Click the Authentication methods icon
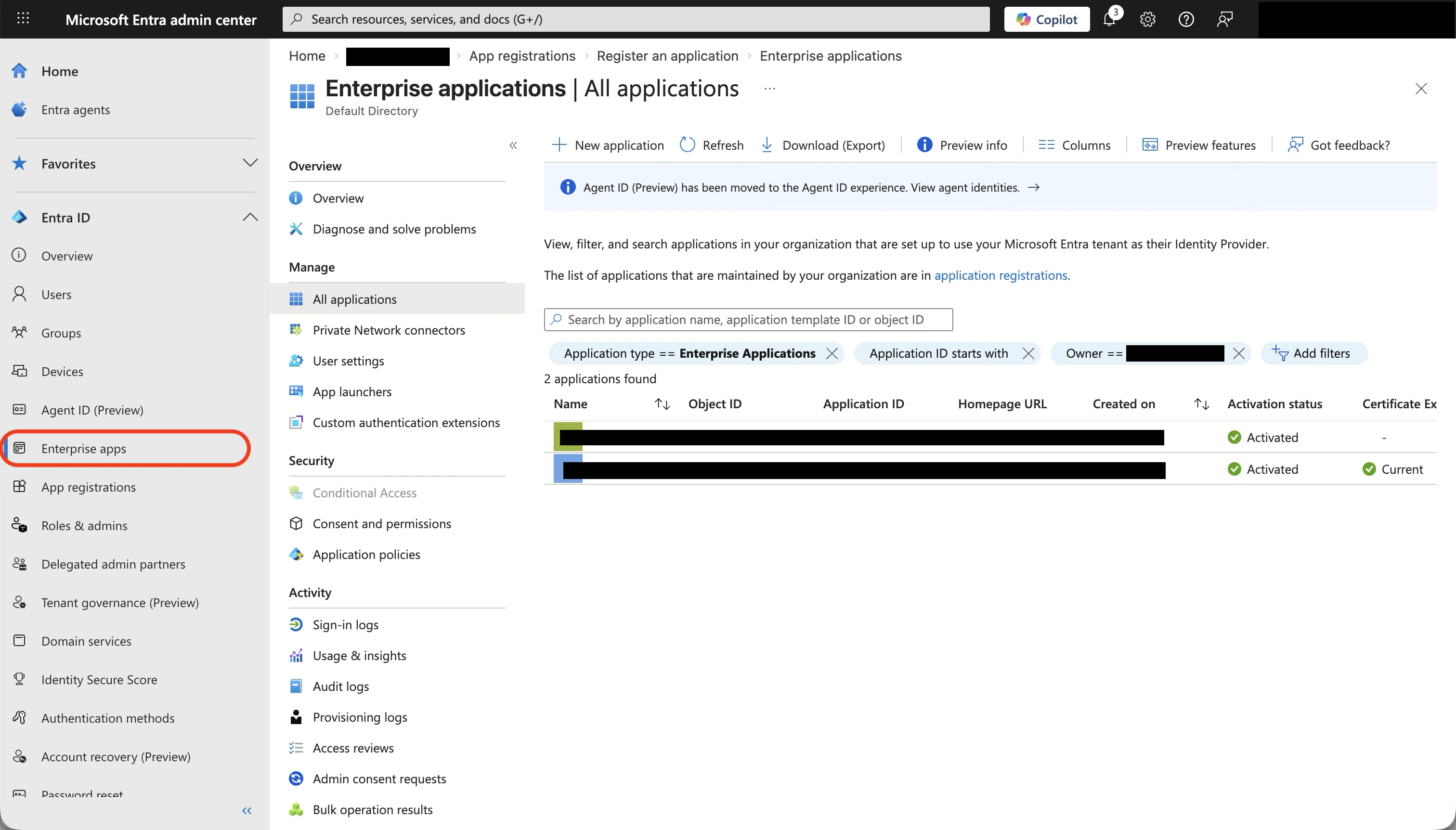 click(19, 718)
